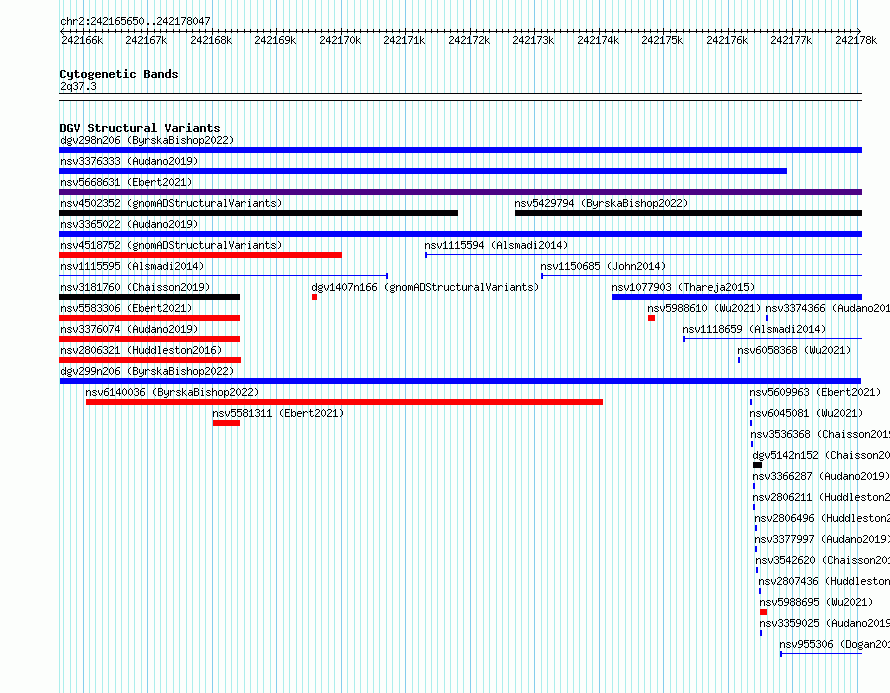Select the nsv1115594 (Alsmadi2014) label
Image resolution: width=890 pixels, height=693 pixels.
pyautogui.click(x=496, y=245)
